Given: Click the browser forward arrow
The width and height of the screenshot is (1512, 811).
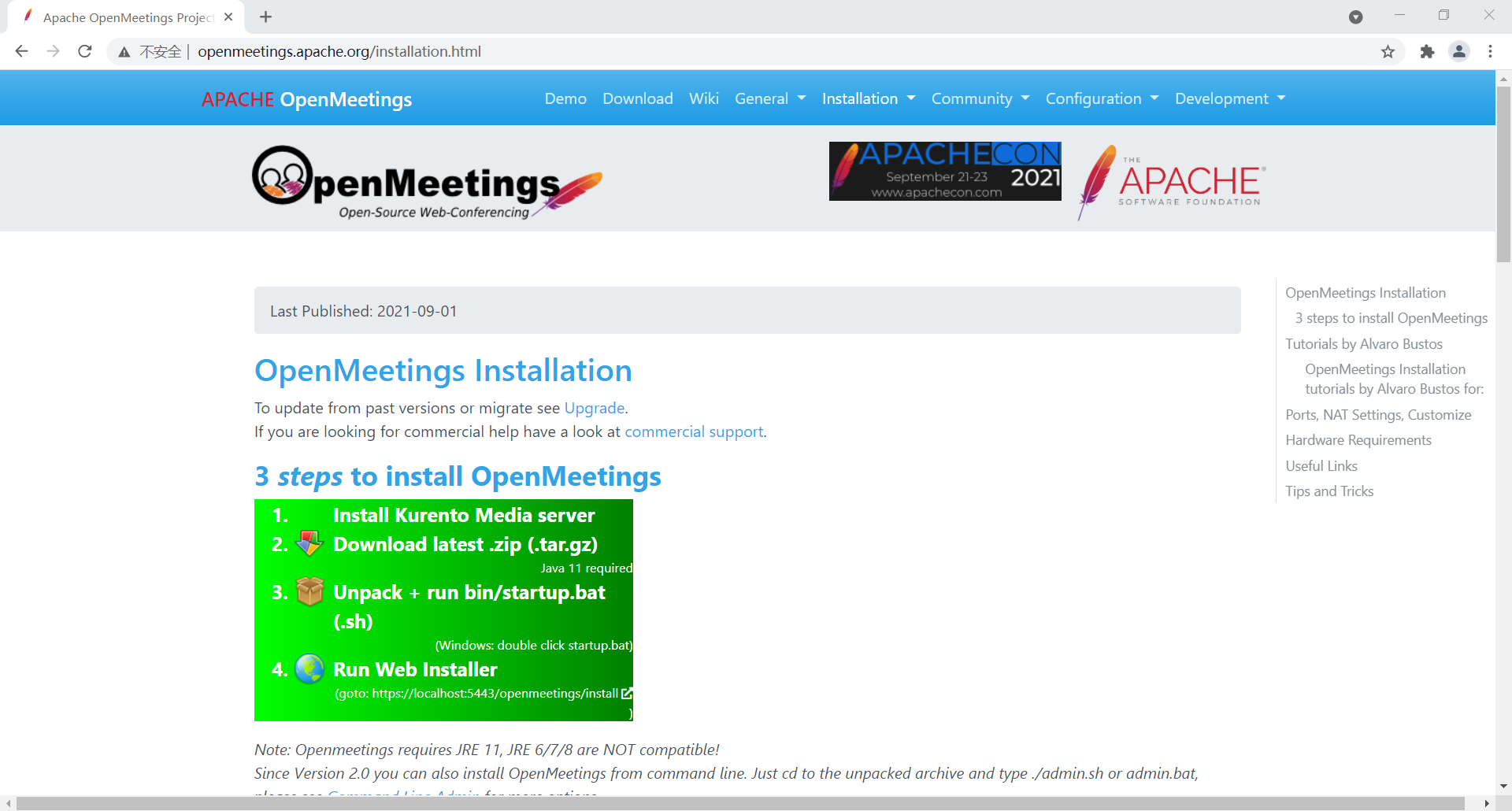Looking at the screenshot, I should pos(53,51).
